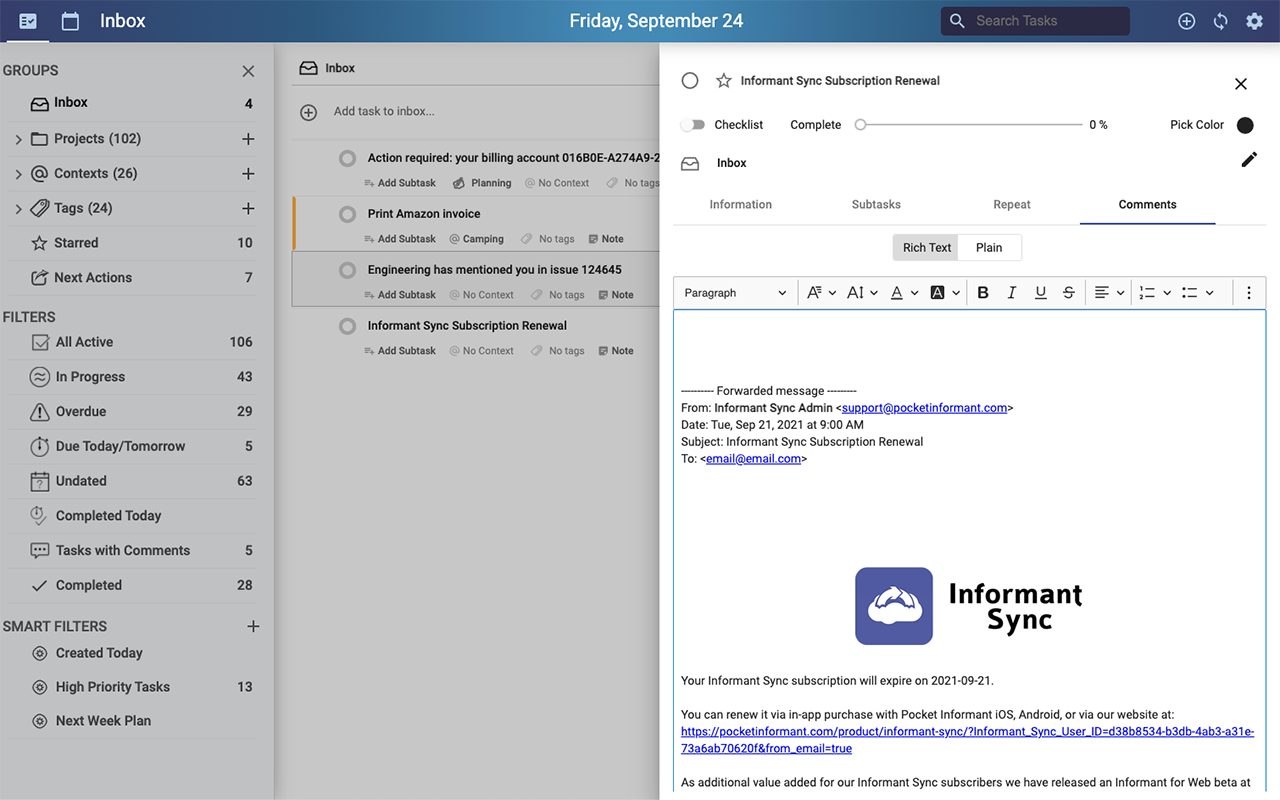Toggle strikethrough formatting in editor
Viewport: 1280px width, 800px height.
[x=1069, y=293]
